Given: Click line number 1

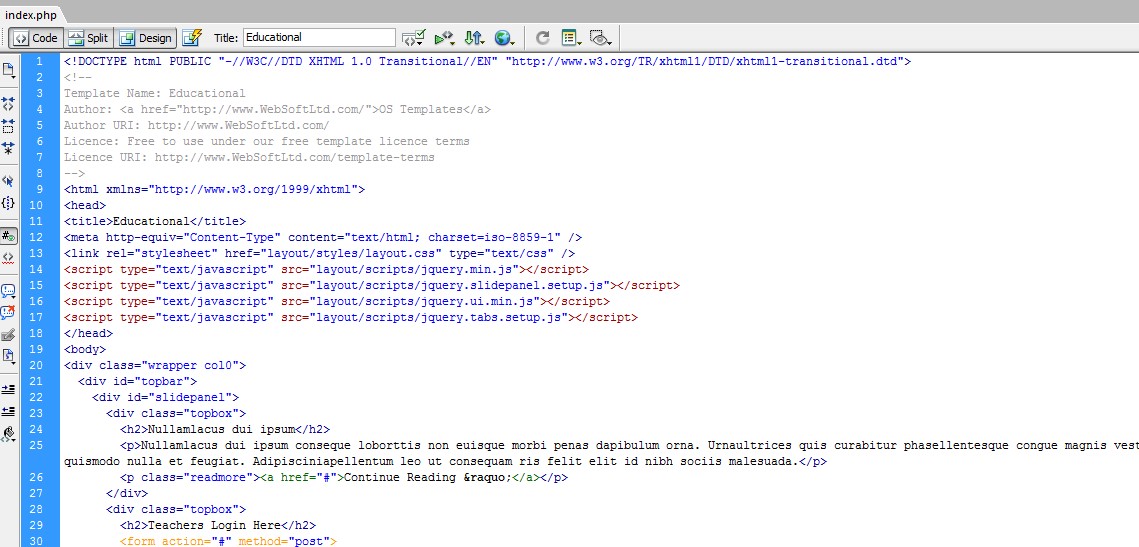Looking at the screenshot, I should (x=39, y=61).
